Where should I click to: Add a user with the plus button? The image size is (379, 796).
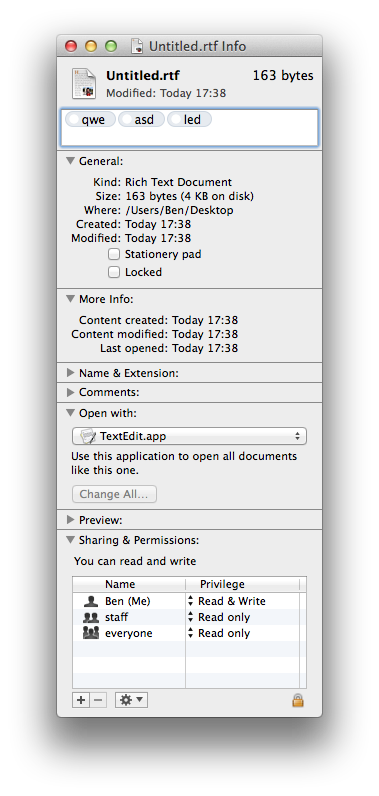[x=81, y=701]
